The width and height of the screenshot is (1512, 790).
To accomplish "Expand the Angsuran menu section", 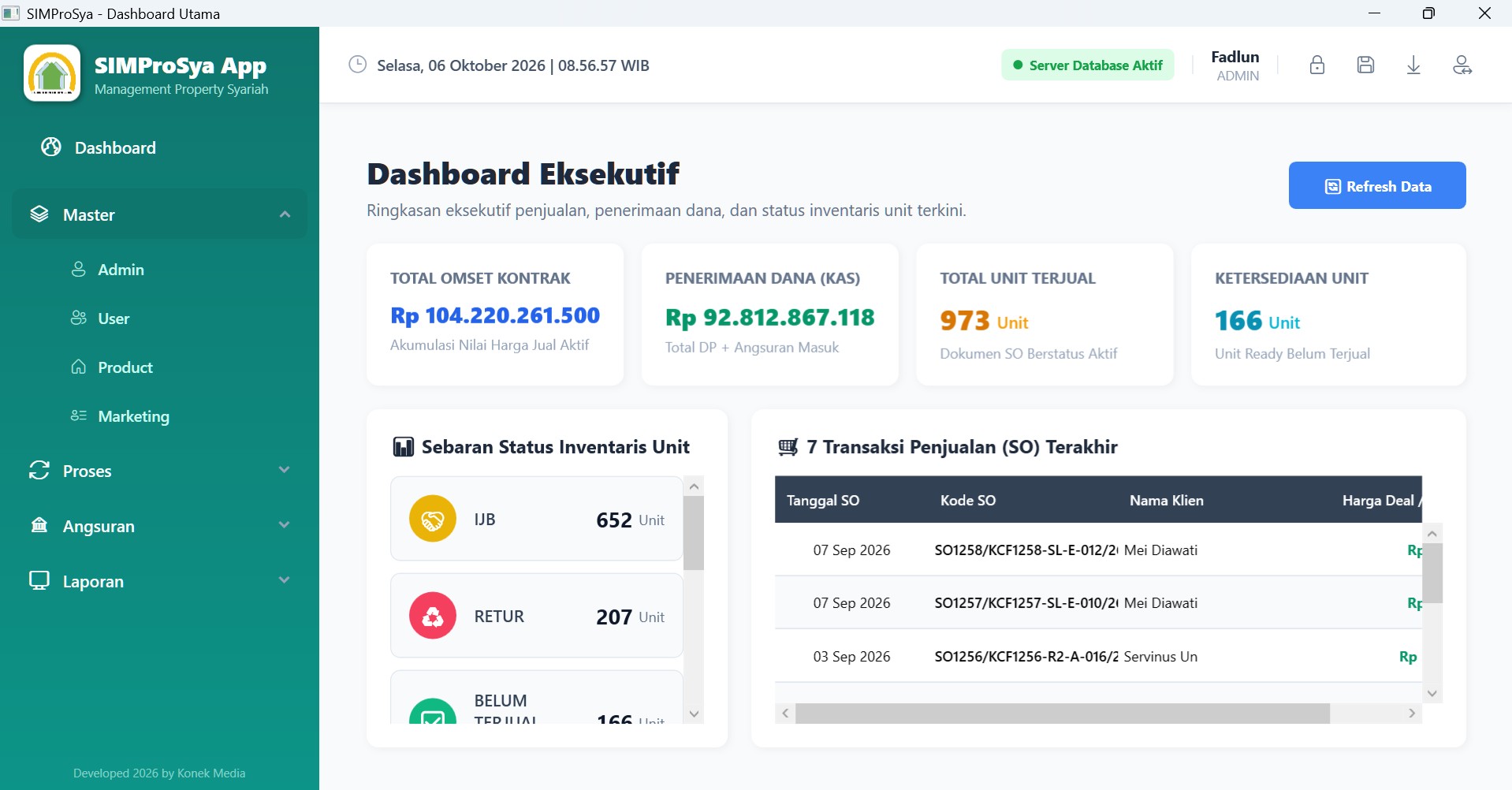I will 160,526.
